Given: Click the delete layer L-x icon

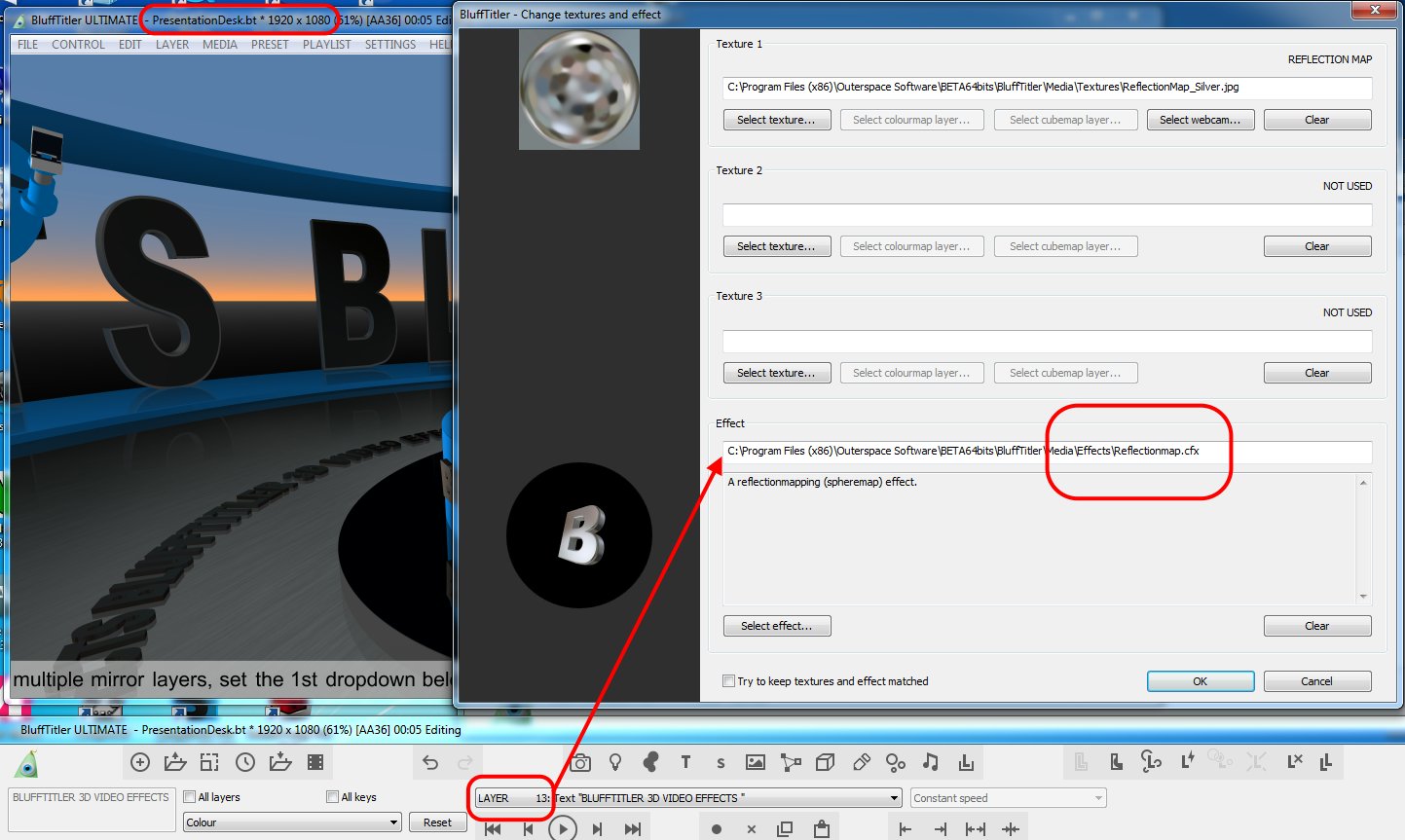Looking at the screenshot, I should pos(1294,762).
